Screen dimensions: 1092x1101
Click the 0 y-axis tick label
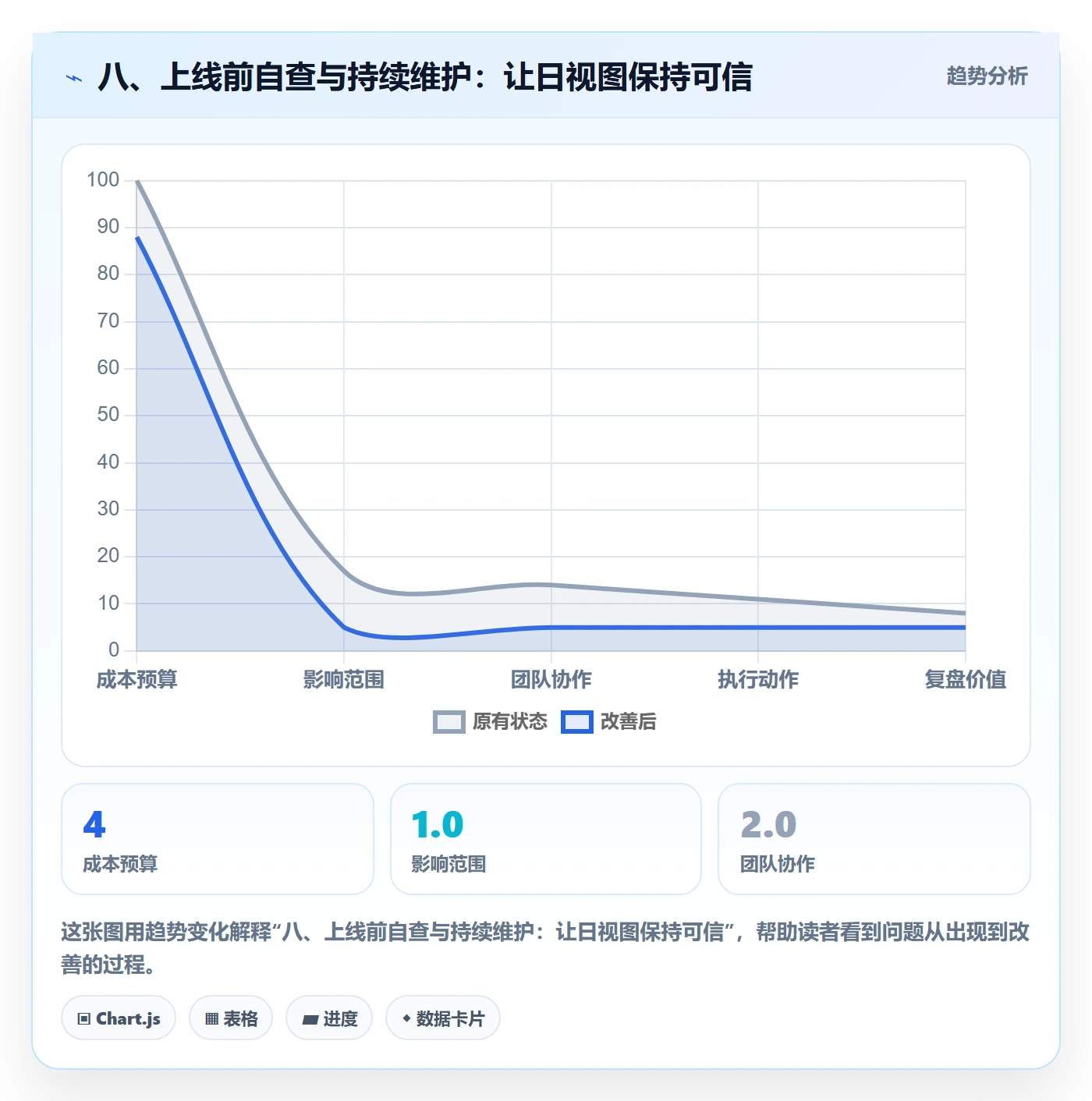pos(114,650)
